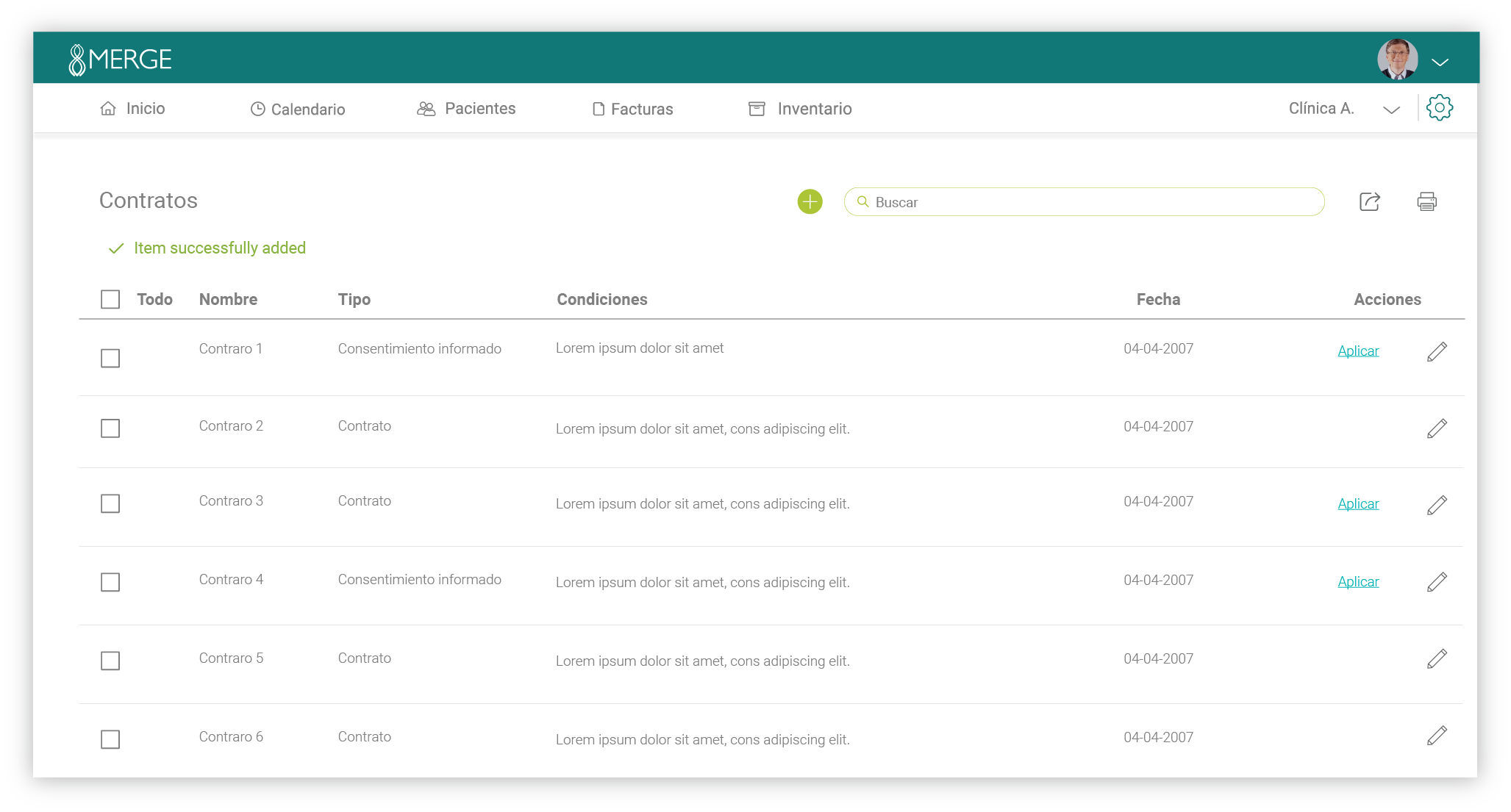Image resolution: width=1511 pixels, height=812 pixels.
Task: Click the printer icon
Action: click(1426, 201)
